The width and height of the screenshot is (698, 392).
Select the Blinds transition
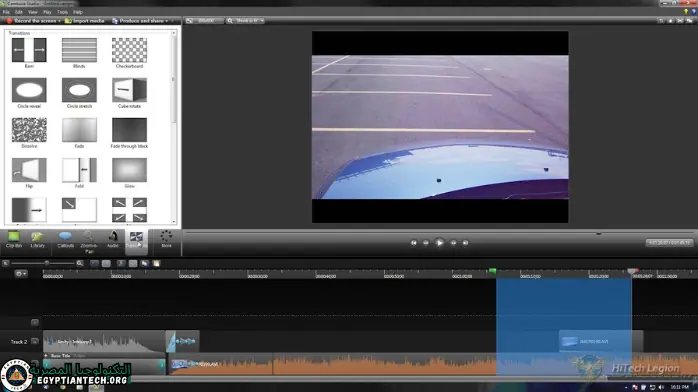pyautogui.click(x=79, y=50)
